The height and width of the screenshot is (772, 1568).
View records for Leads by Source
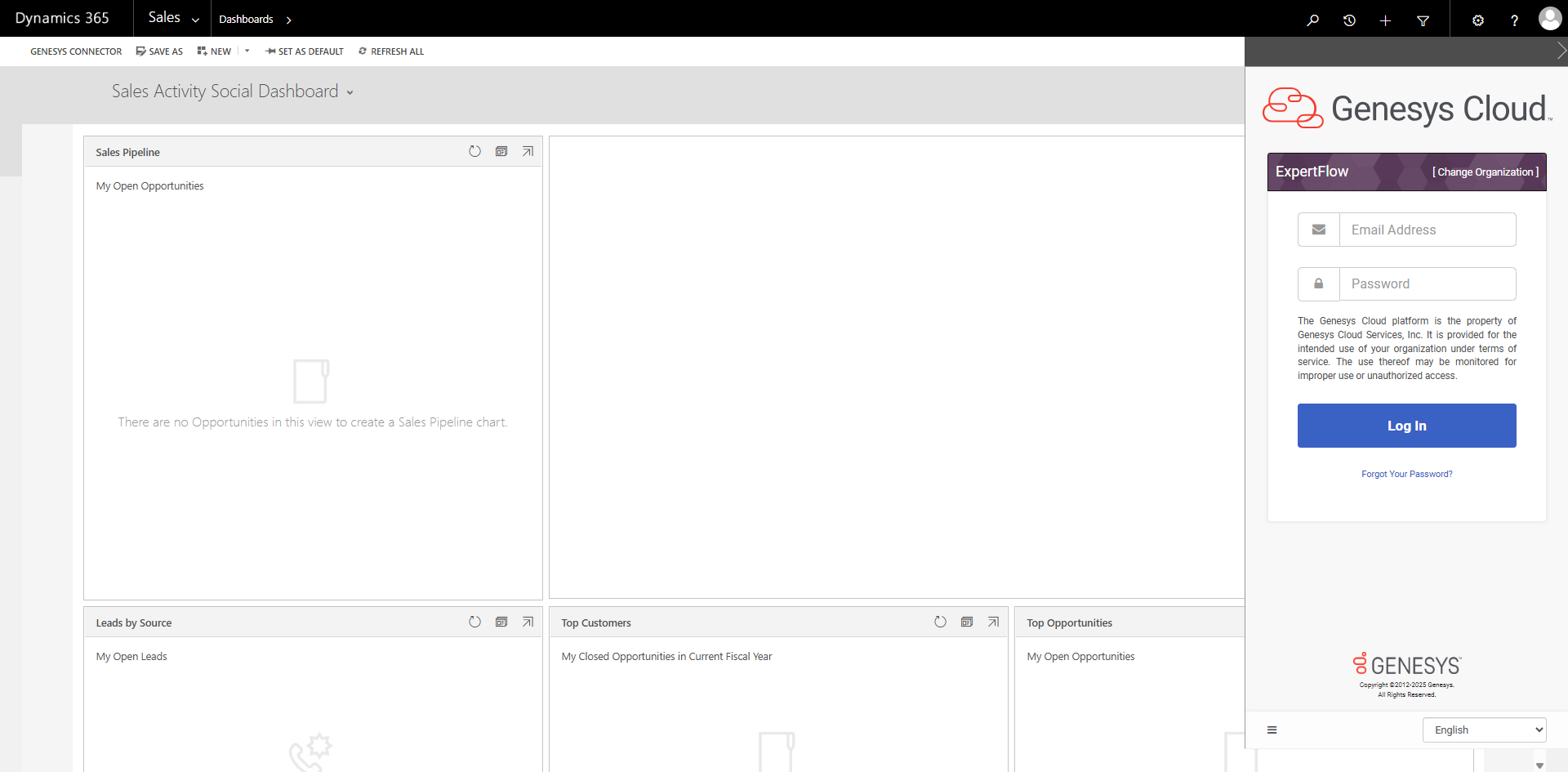pyautogui.click(x=501, y=622)
